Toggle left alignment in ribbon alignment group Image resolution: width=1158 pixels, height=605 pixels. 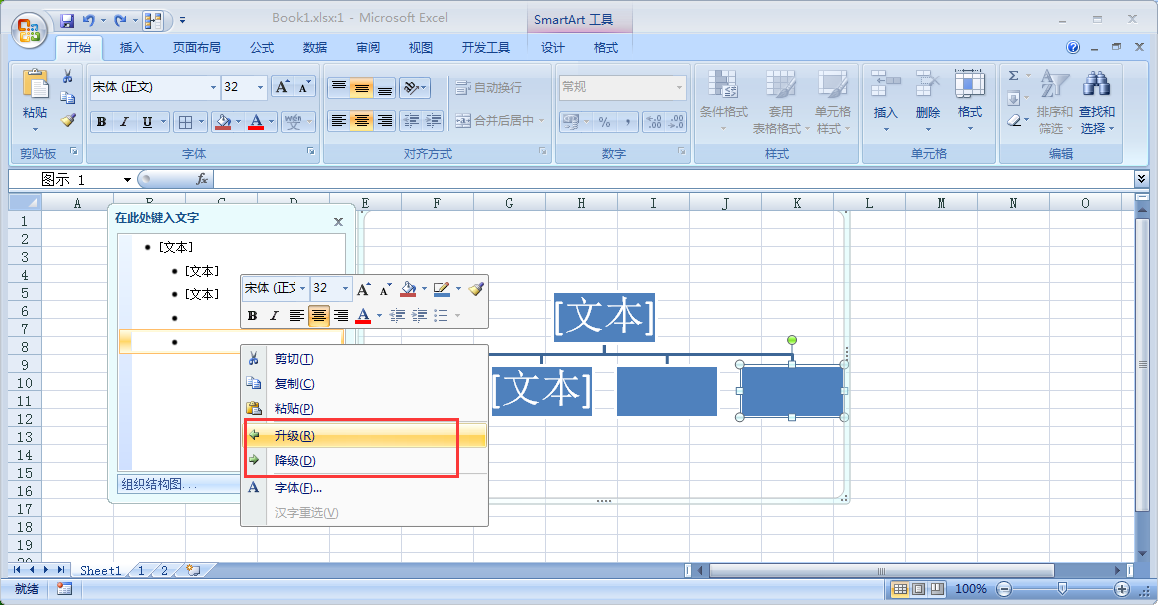pos(339,120)
